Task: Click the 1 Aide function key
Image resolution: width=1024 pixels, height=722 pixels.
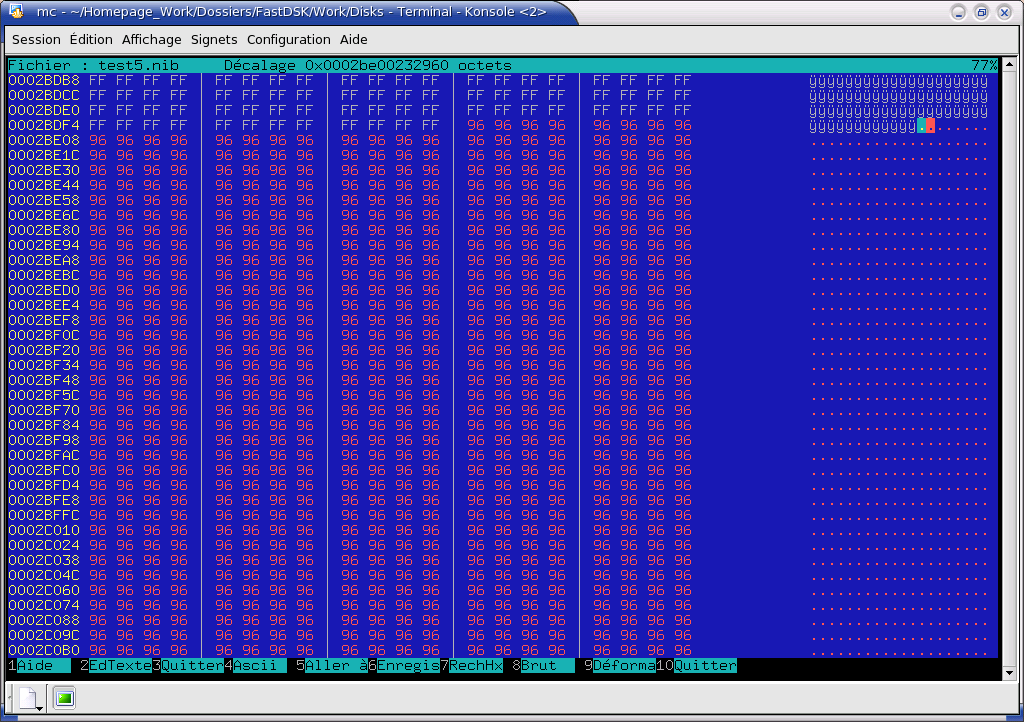Action: [39, 665]
